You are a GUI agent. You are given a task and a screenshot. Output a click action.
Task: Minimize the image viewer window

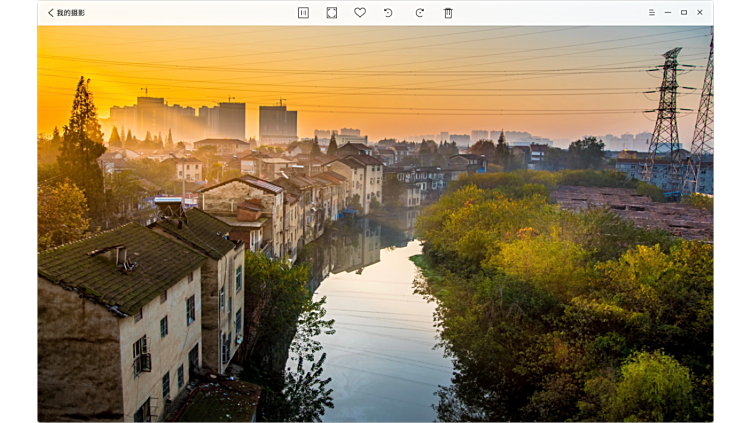coord(668,13)
